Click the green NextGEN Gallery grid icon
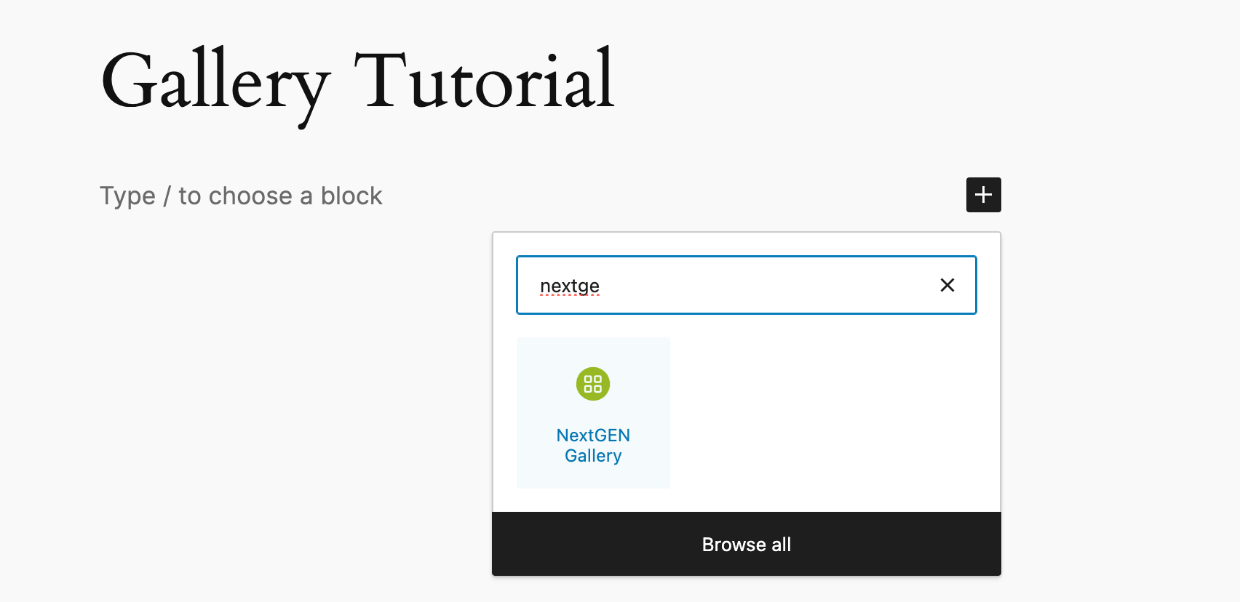 click(x=593, y=384)
